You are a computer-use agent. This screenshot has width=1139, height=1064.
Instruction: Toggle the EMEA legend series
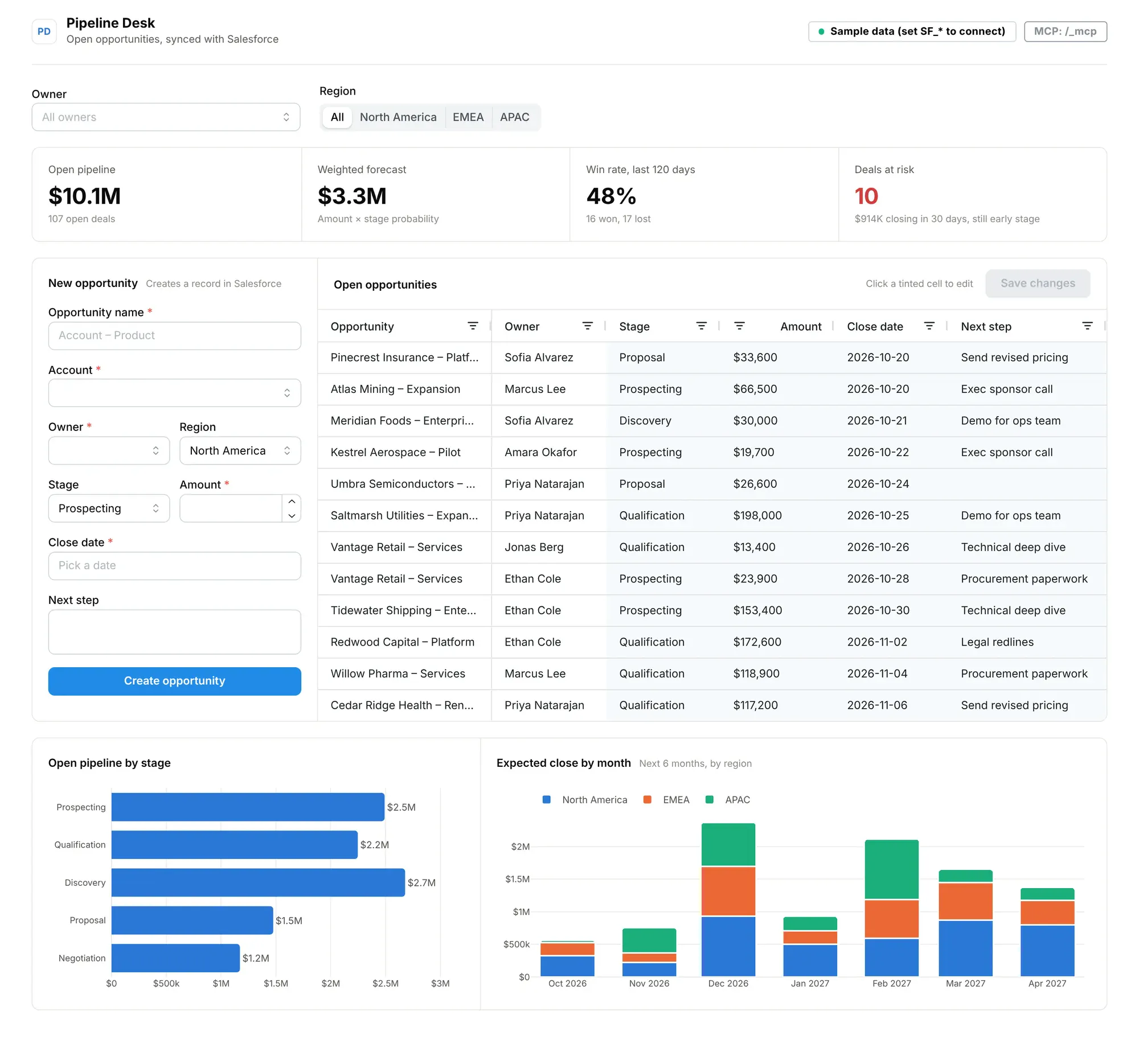[x=666, y=800]
